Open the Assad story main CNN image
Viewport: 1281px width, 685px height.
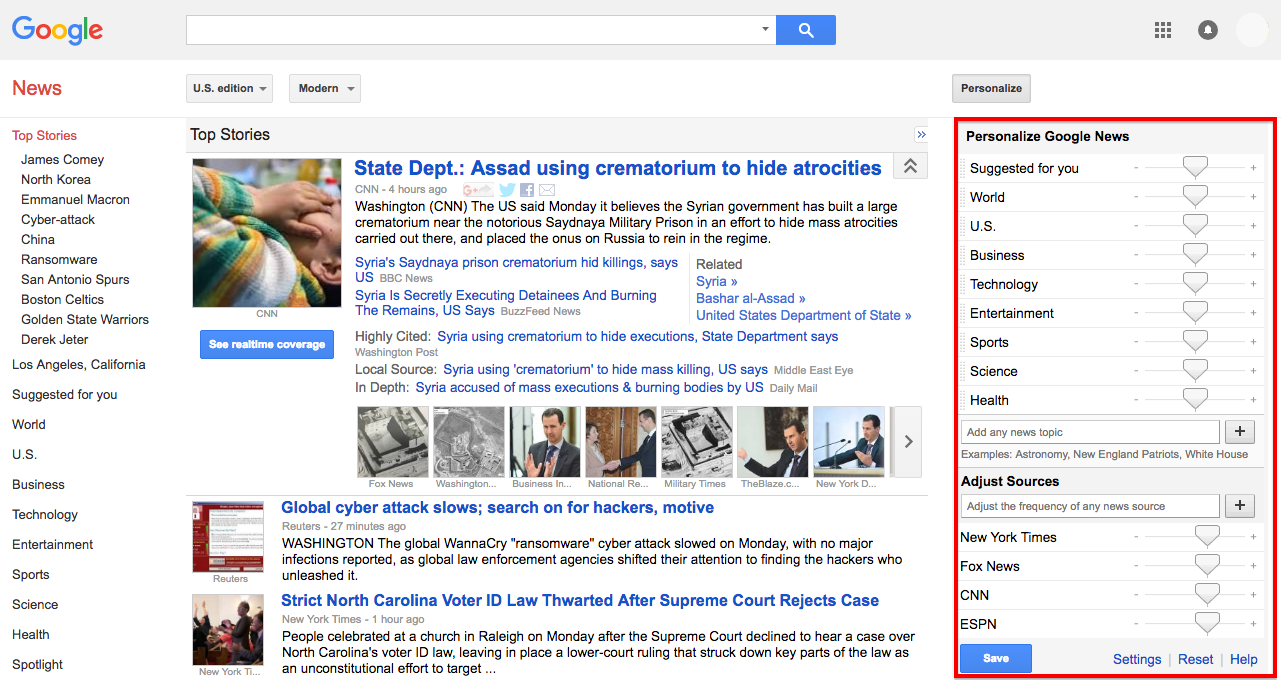[x=267, y=233]
